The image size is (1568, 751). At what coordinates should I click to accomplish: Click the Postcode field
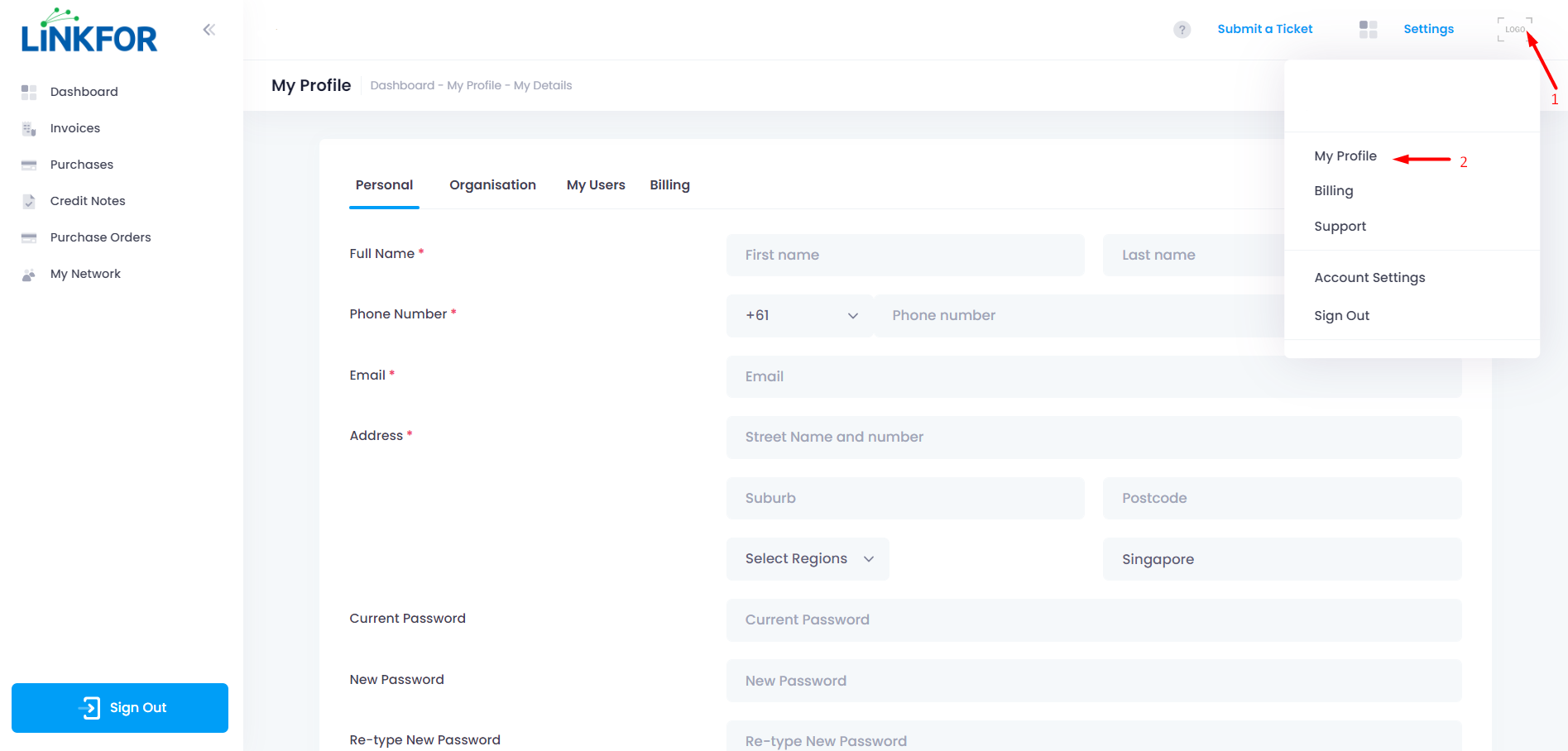(x=1282, y=498)
